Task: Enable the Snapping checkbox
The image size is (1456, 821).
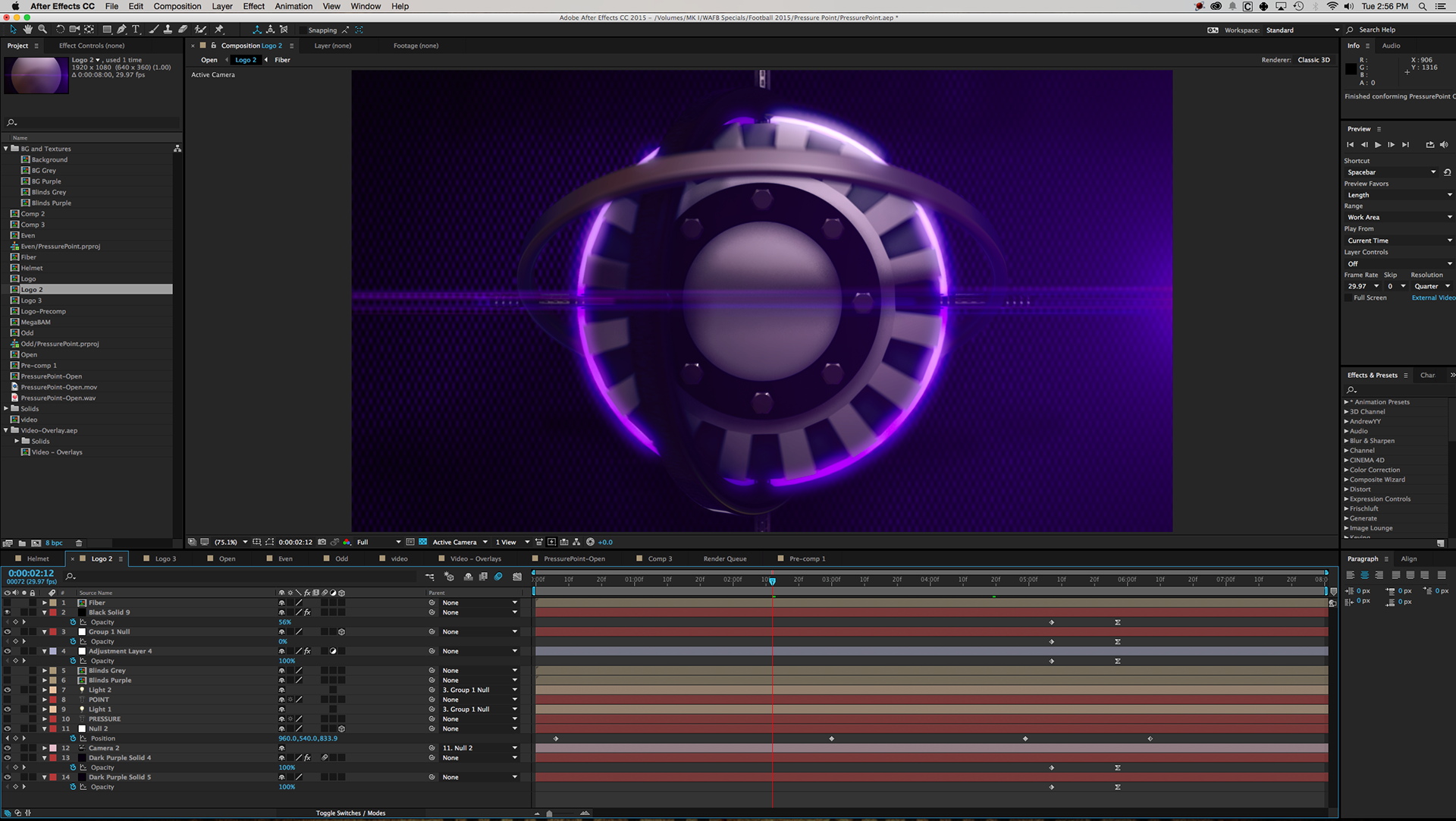Action: coord(303,30)
